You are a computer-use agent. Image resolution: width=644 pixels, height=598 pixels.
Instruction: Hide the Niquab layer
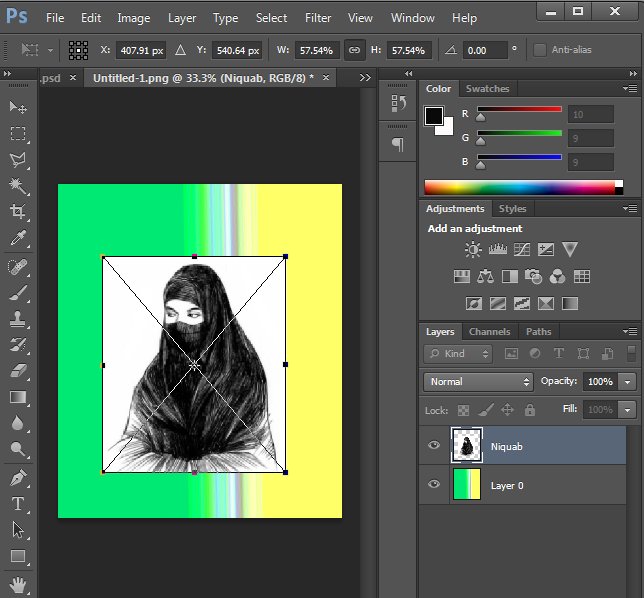coord(434,446)
